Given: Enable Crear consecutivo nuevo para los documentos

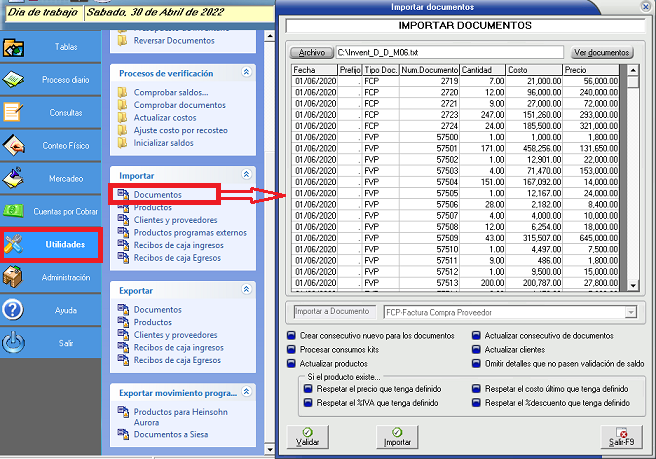Looking at the screenshot, I should point(291,335).
